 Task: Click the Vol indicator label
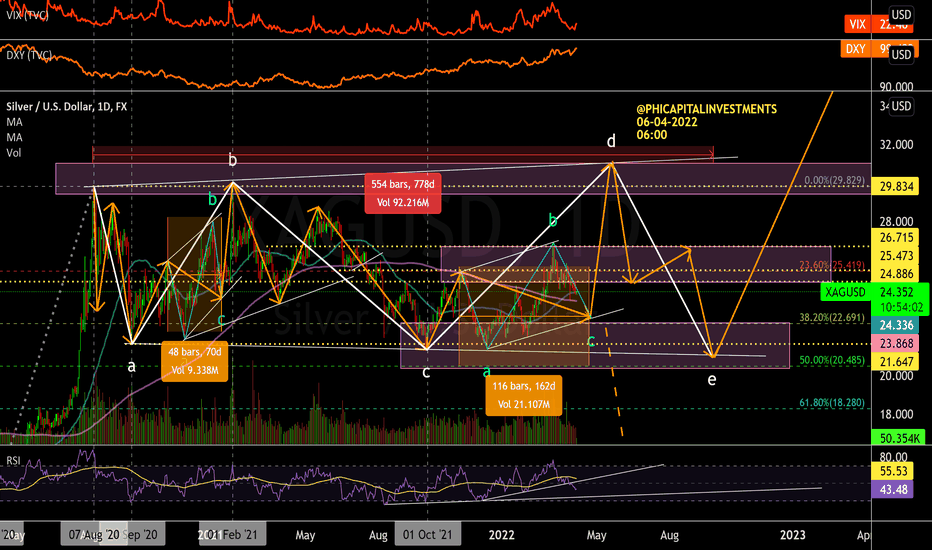tap(13, 153)
